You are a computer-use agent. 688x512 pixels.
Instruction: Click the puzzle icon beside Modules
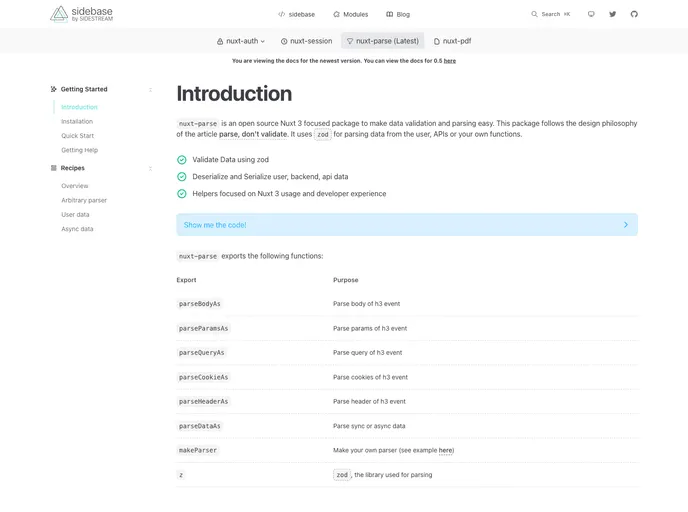[x=336, y=14]
